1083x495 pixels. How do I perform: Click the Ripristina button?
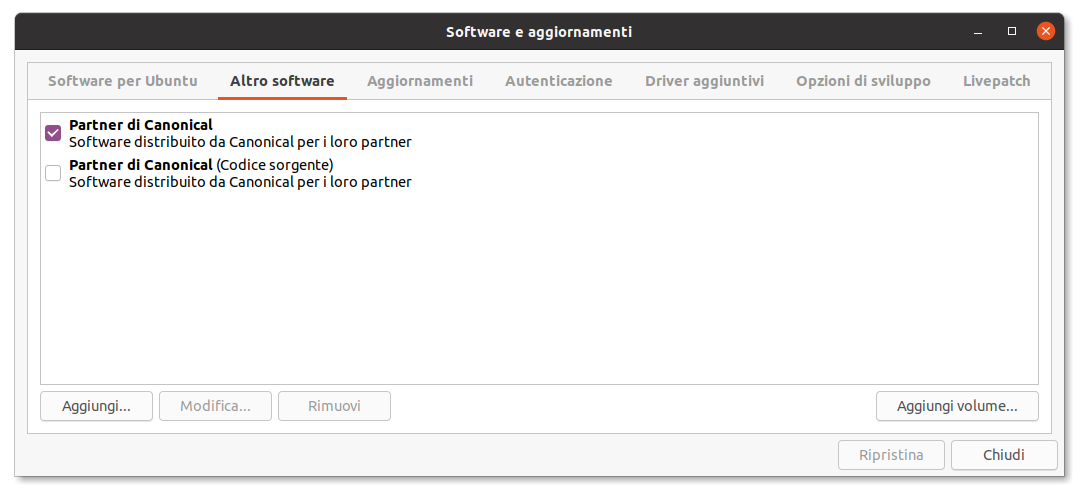(891, 455)
